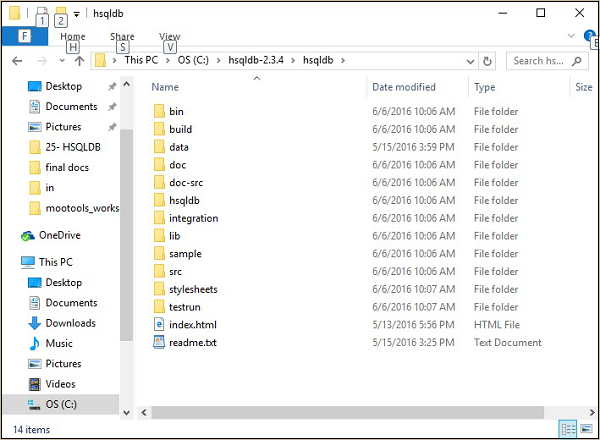Click the Forward navigation arrow
The width and height of the screenshot is (600, 440).
42,60
